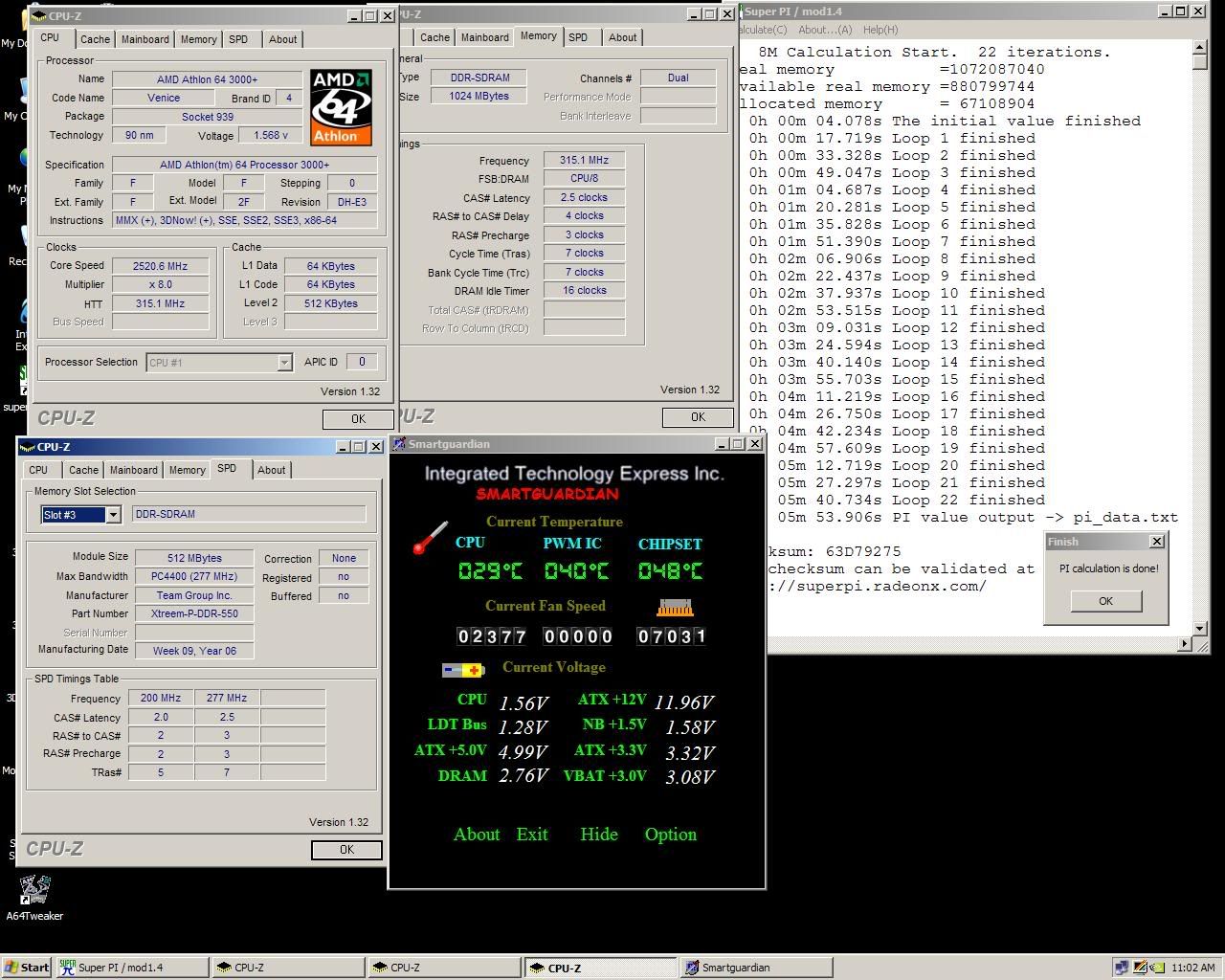Click the Manufacturer Team Group Inc. value
This screenshot has height=980, width=1225.
(x=194, y=595)
